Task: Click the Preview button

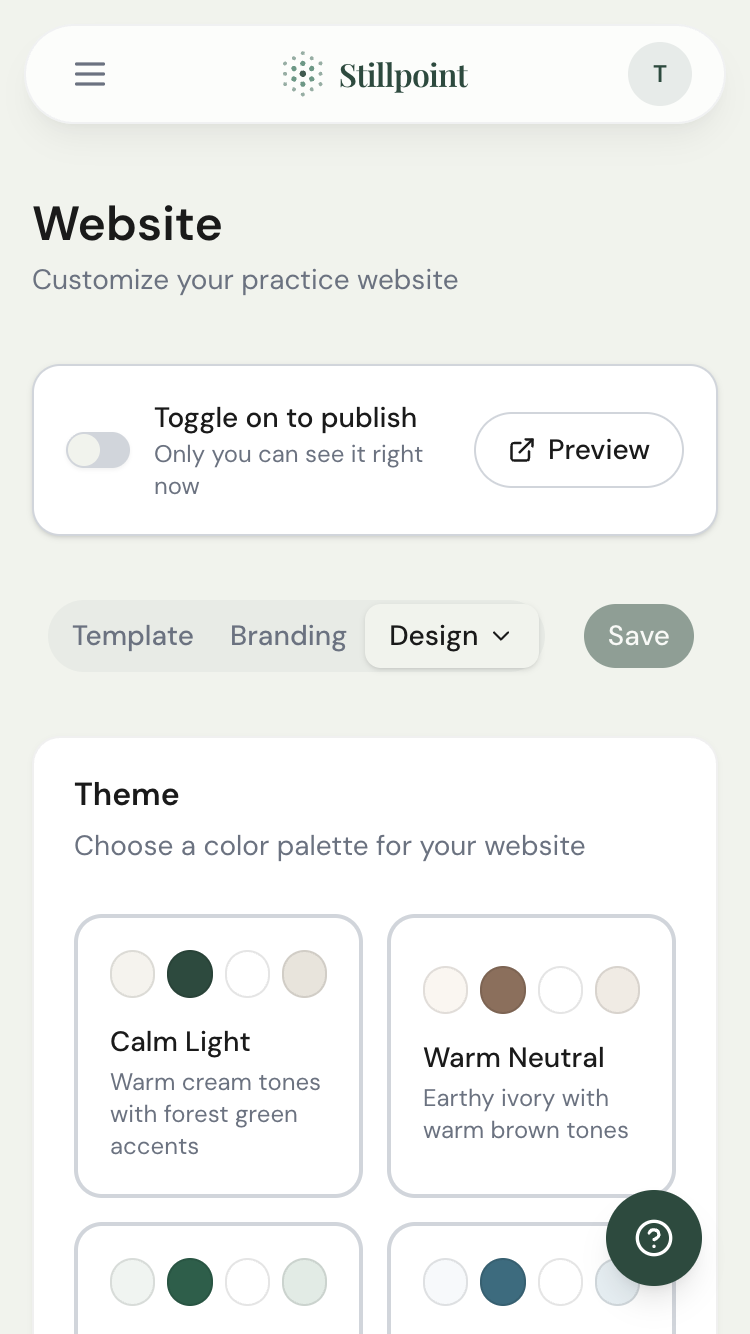Action: (578, 450)
